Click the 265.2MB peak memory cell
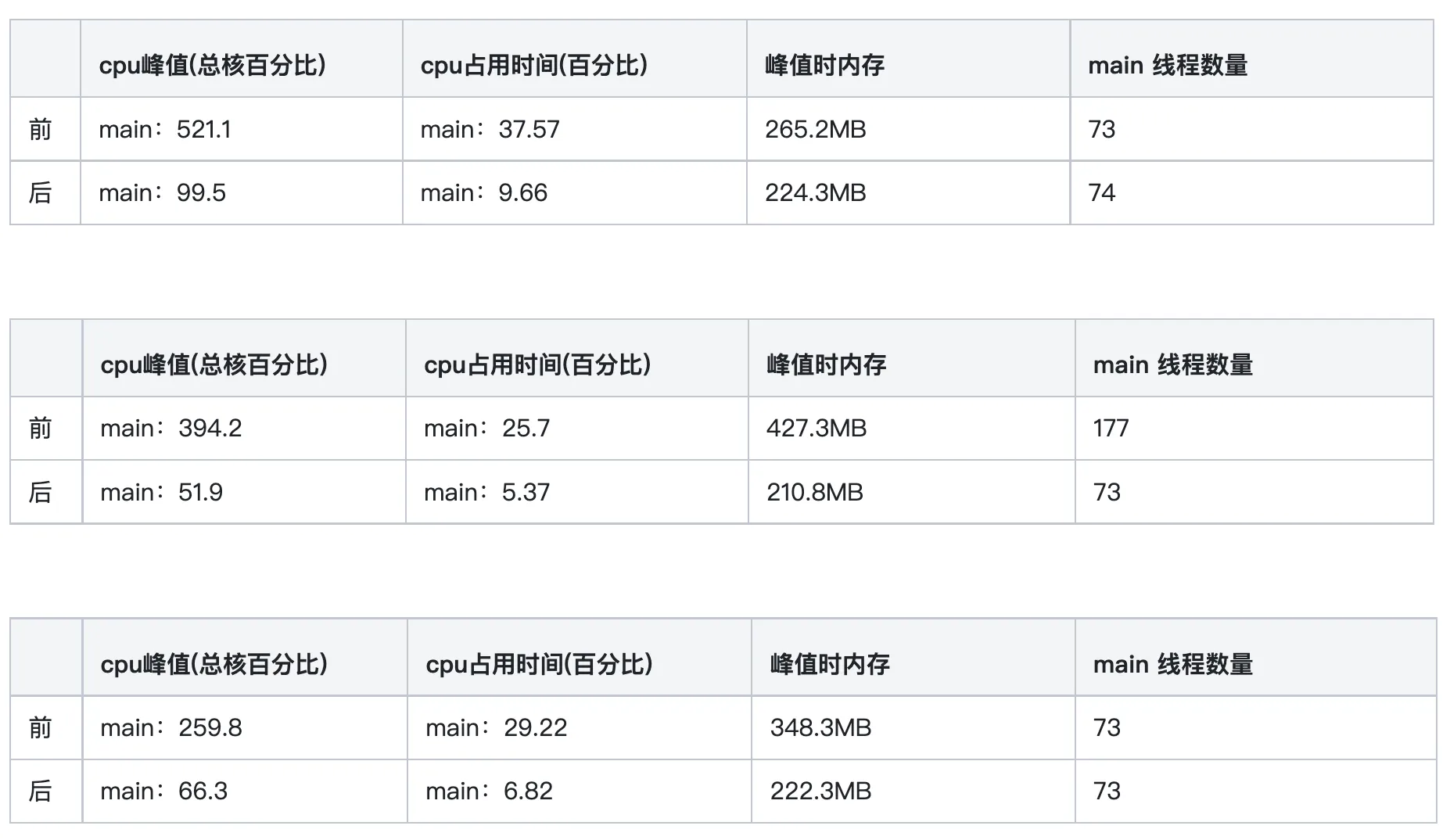 (815, 129)
